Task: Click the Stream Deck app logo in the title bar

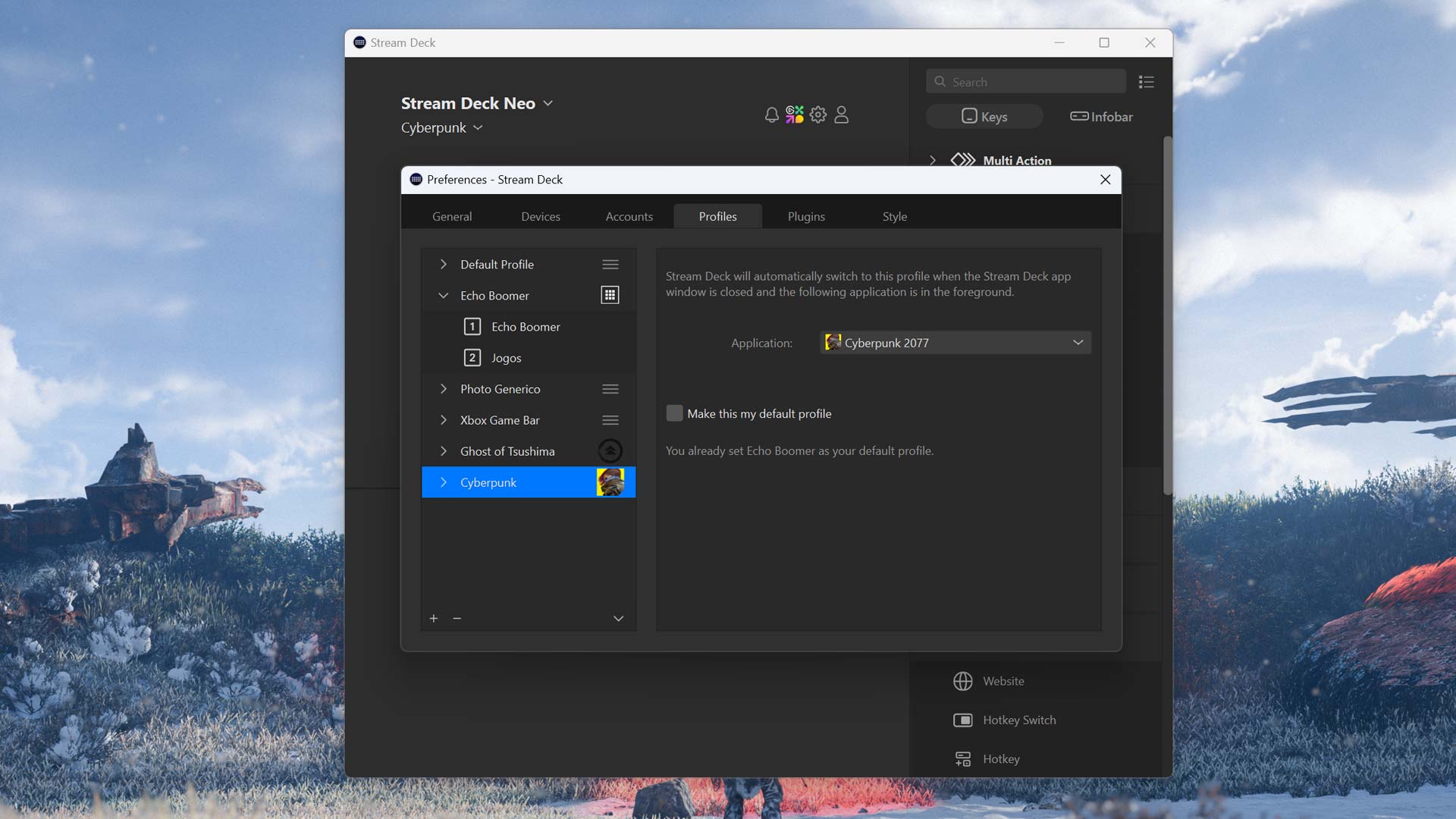Action: [359, 42]
